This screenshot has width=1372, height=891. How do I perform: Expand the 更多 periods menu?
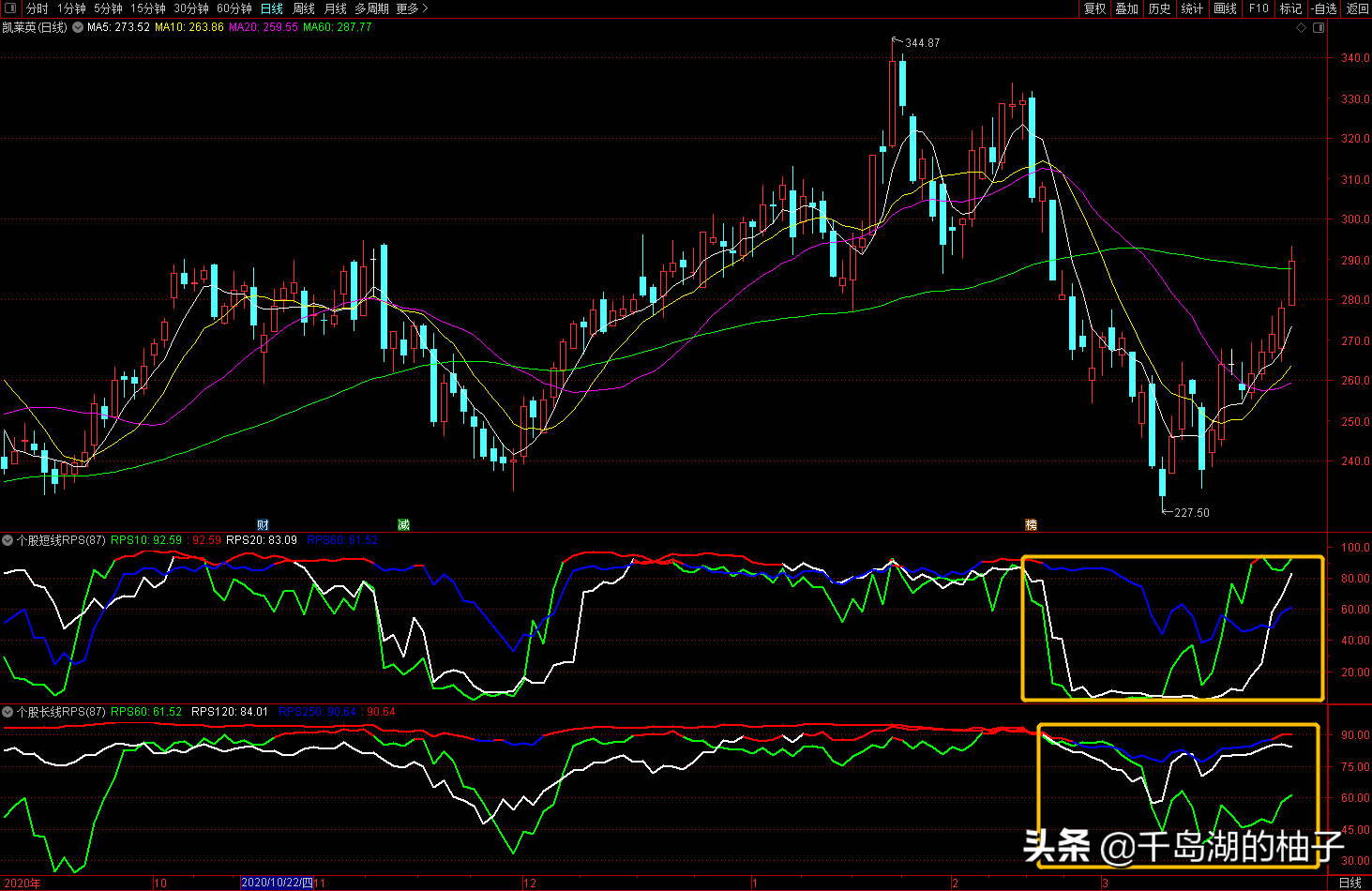(412, 8)
